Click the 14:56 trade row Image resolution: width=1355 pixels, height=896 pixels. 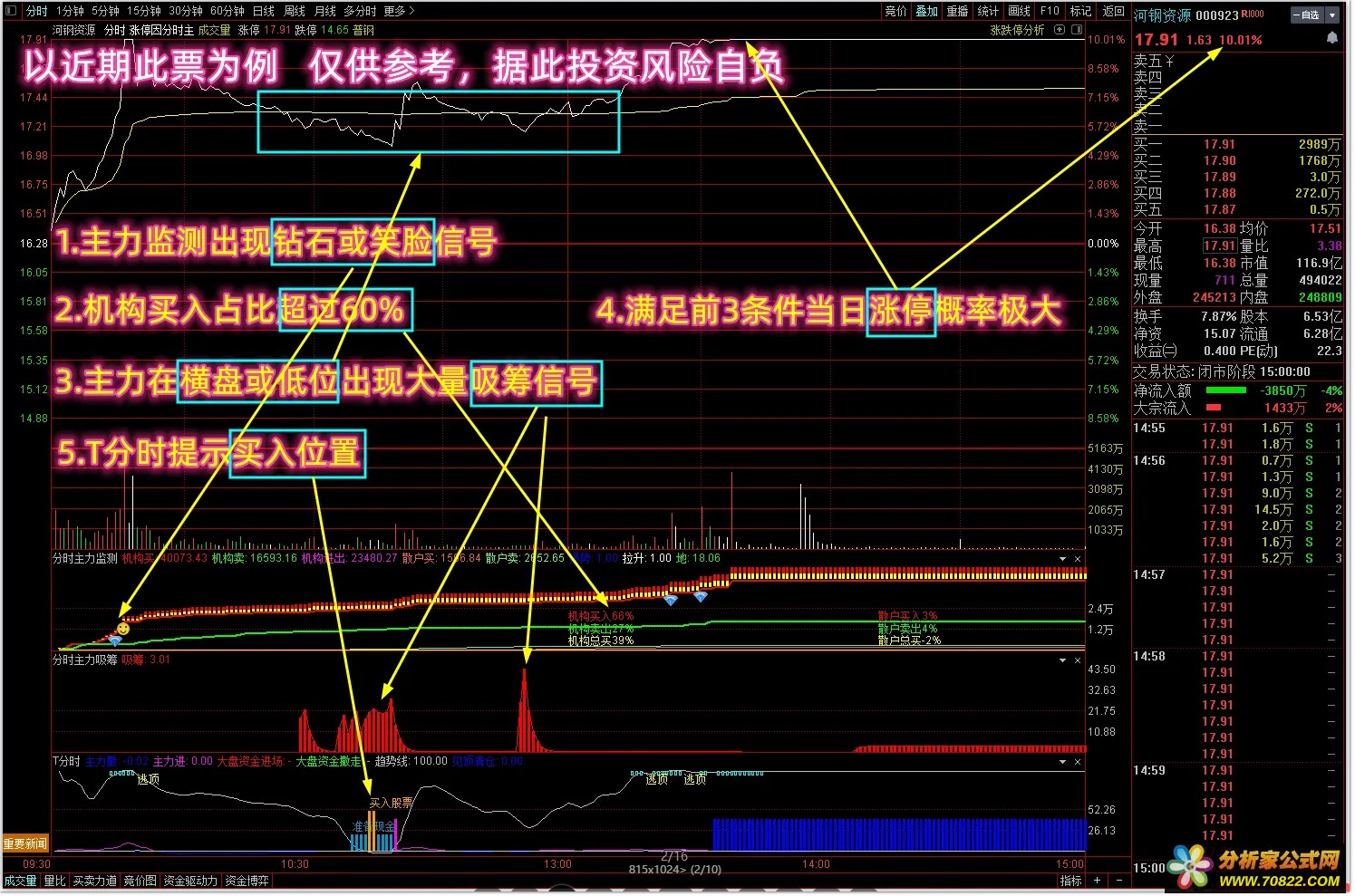click(x=1237, y=460)
